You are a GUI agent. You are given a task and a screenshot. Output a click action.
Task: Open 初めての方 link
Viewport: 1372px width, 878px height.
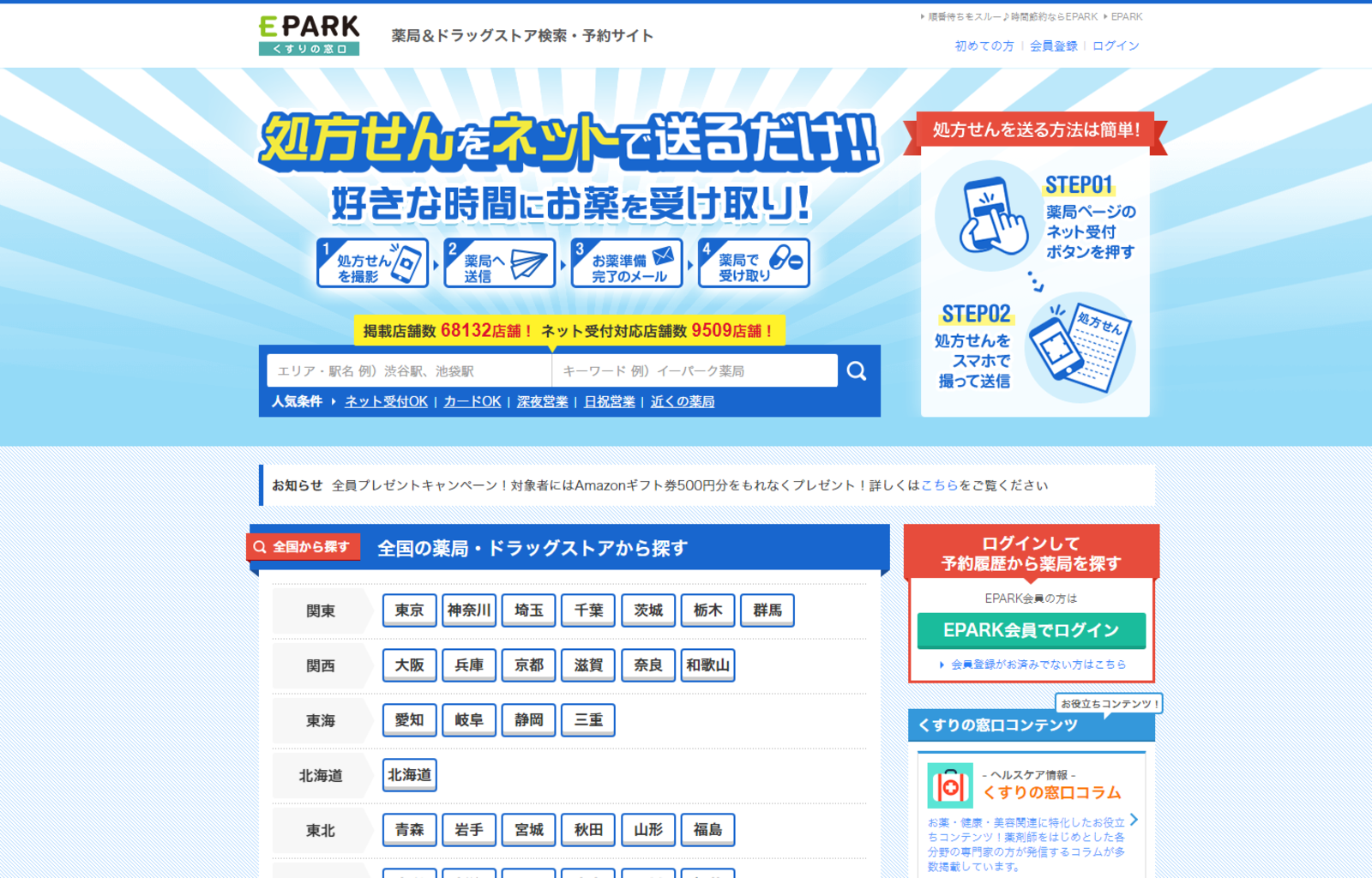[984, 46]
